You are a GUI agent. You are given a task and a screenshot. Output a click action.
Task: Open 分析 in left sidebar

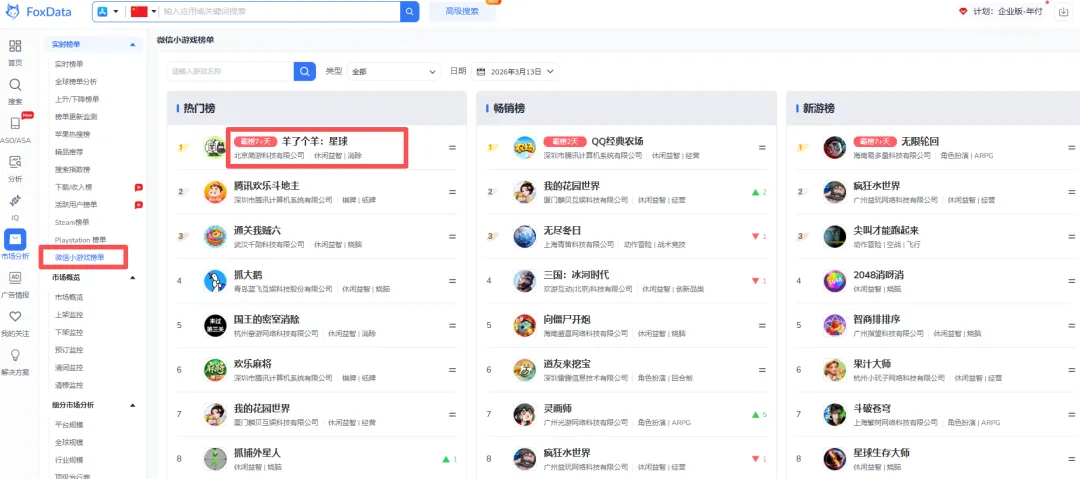coord(14,169)
